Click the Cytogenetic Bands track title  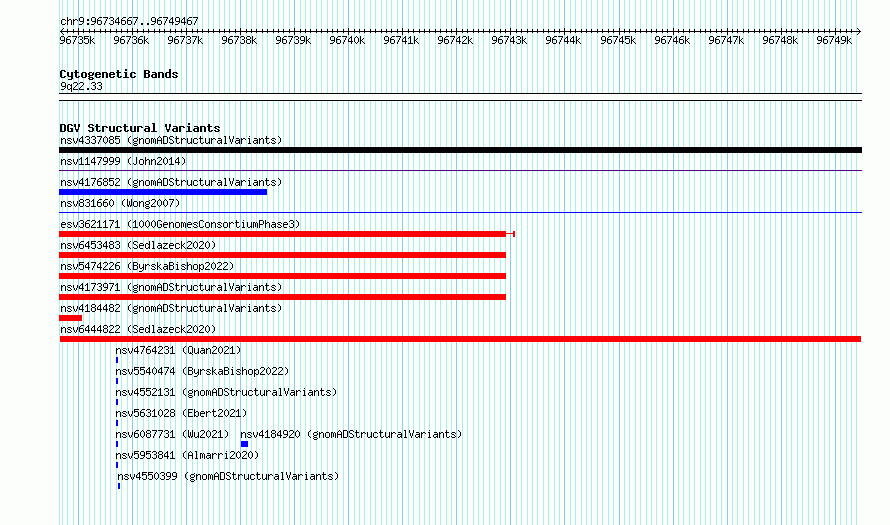coord(119,74)
